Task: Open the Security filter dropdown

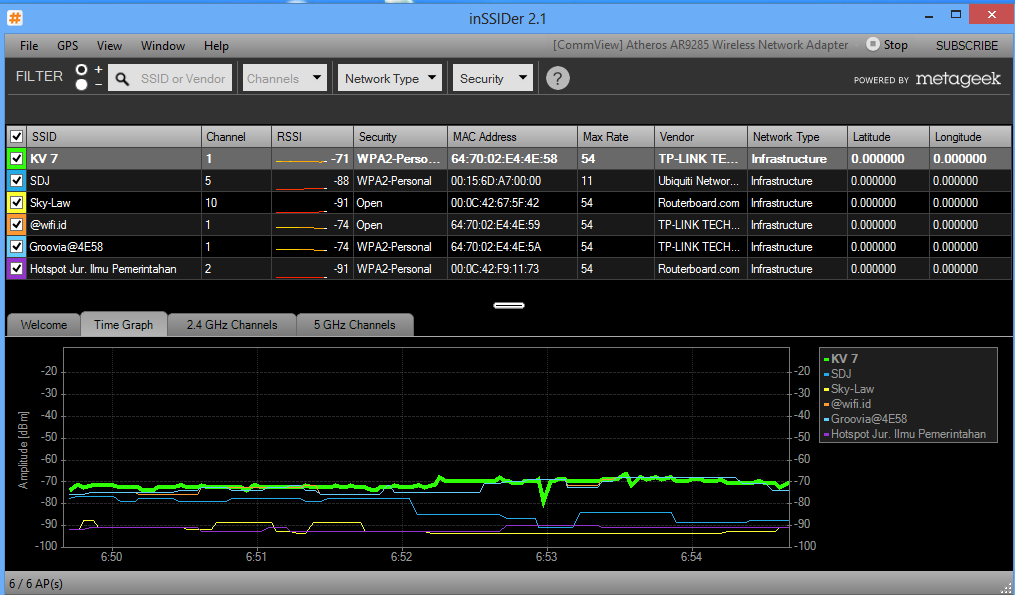Action: pyautogui.click(x=493, y=78)
